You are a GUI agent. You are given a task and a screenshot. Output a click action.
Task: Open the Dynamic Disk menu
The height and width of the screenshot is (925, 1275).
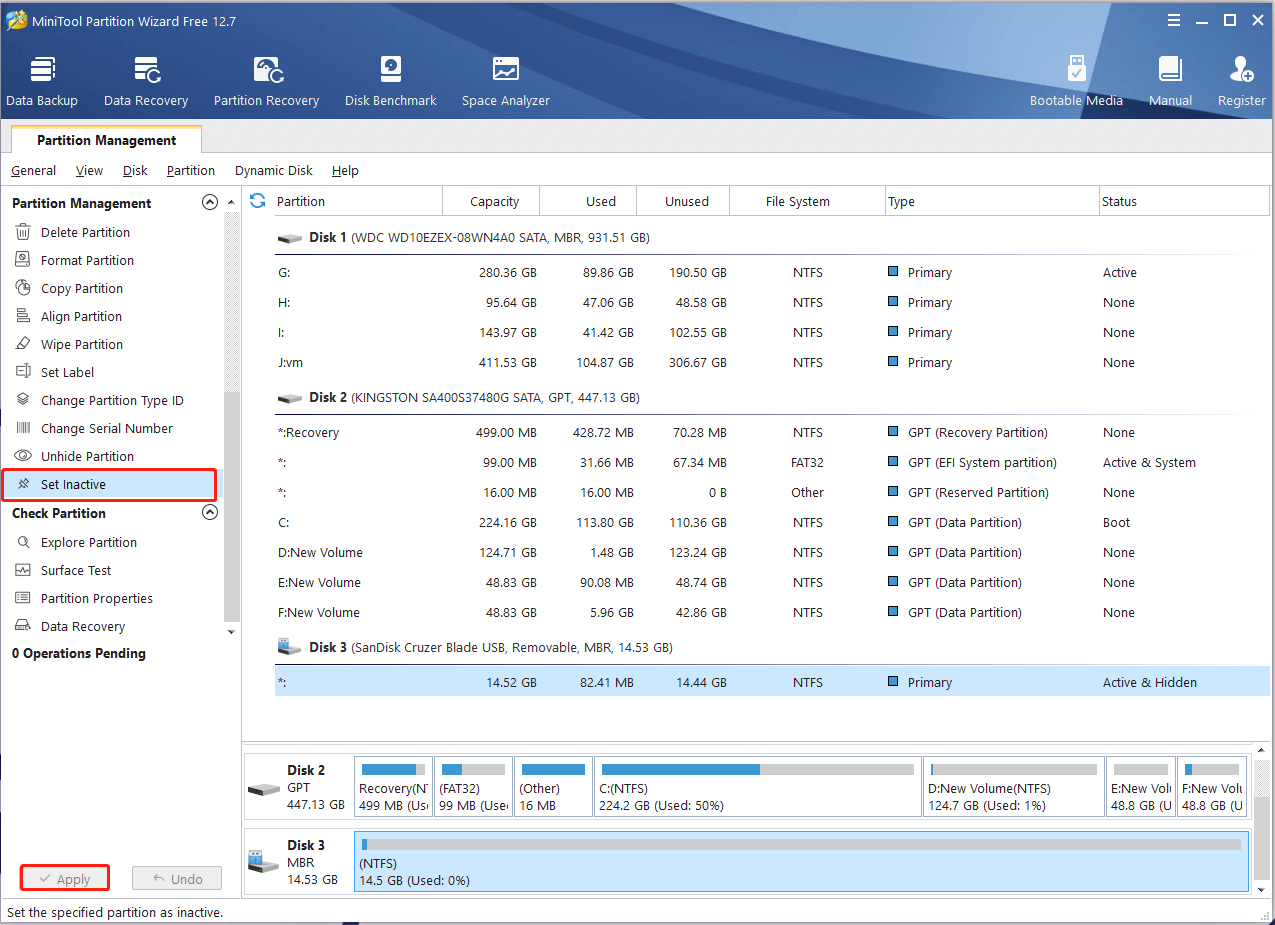[274, 170]
